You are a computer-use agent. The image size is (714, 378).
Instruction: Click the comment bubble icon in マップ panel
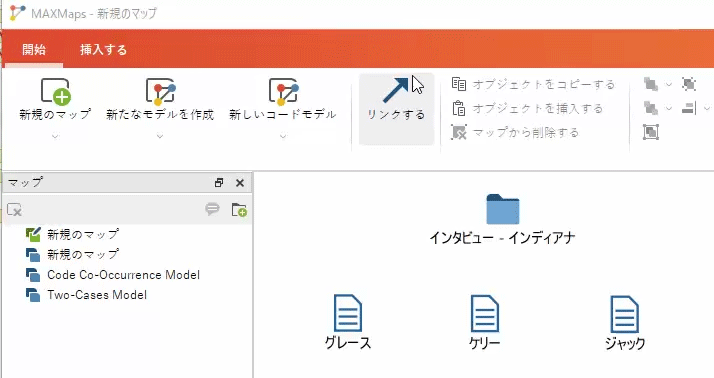click(x=212, y=209)
